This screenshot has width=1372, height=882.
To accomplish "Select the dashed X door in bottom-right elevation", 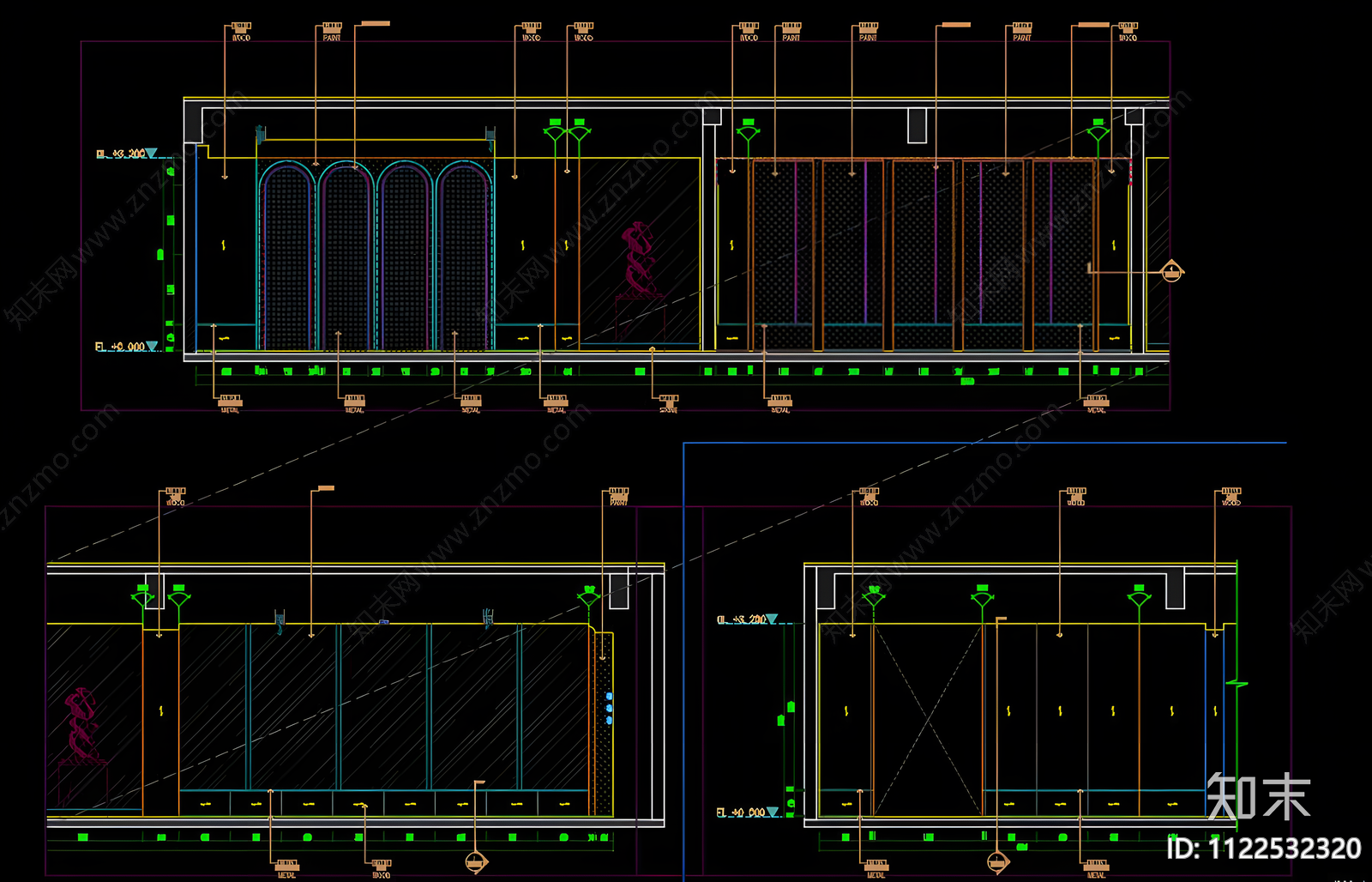I will pyautogui.click(x=928, y=719).
